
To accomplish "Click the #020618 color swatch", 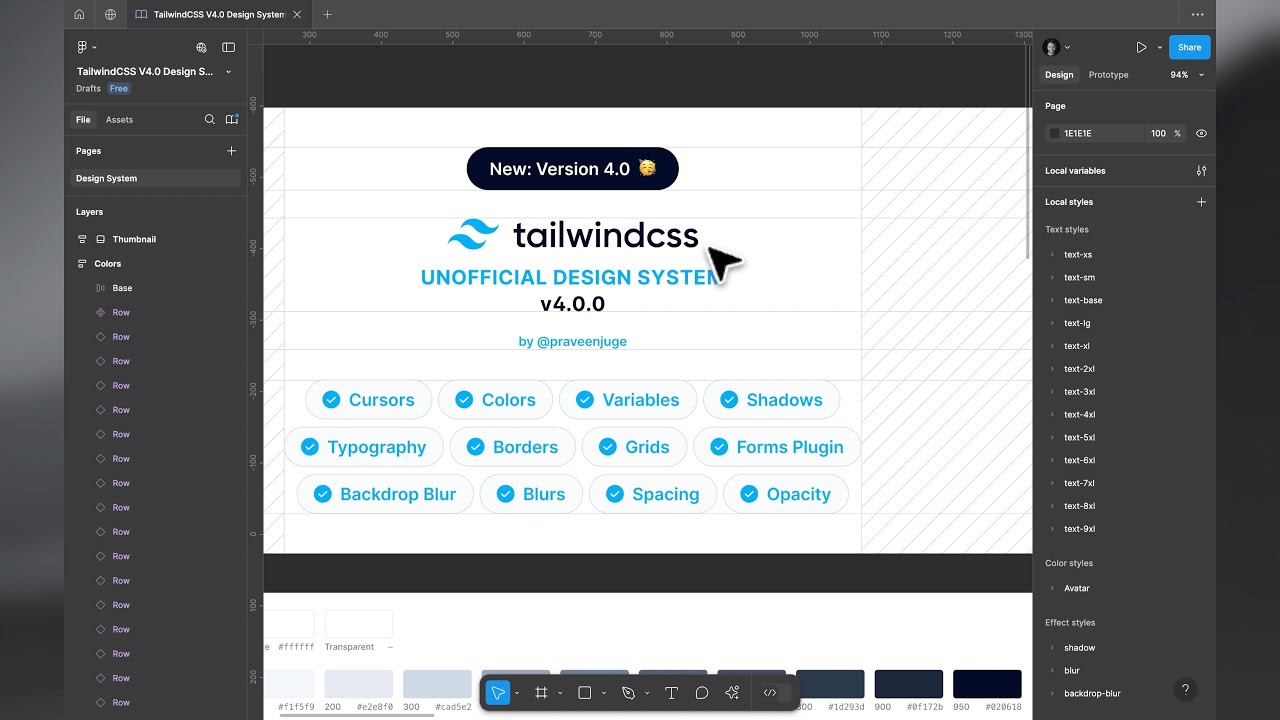I will (x=987, y=684).
